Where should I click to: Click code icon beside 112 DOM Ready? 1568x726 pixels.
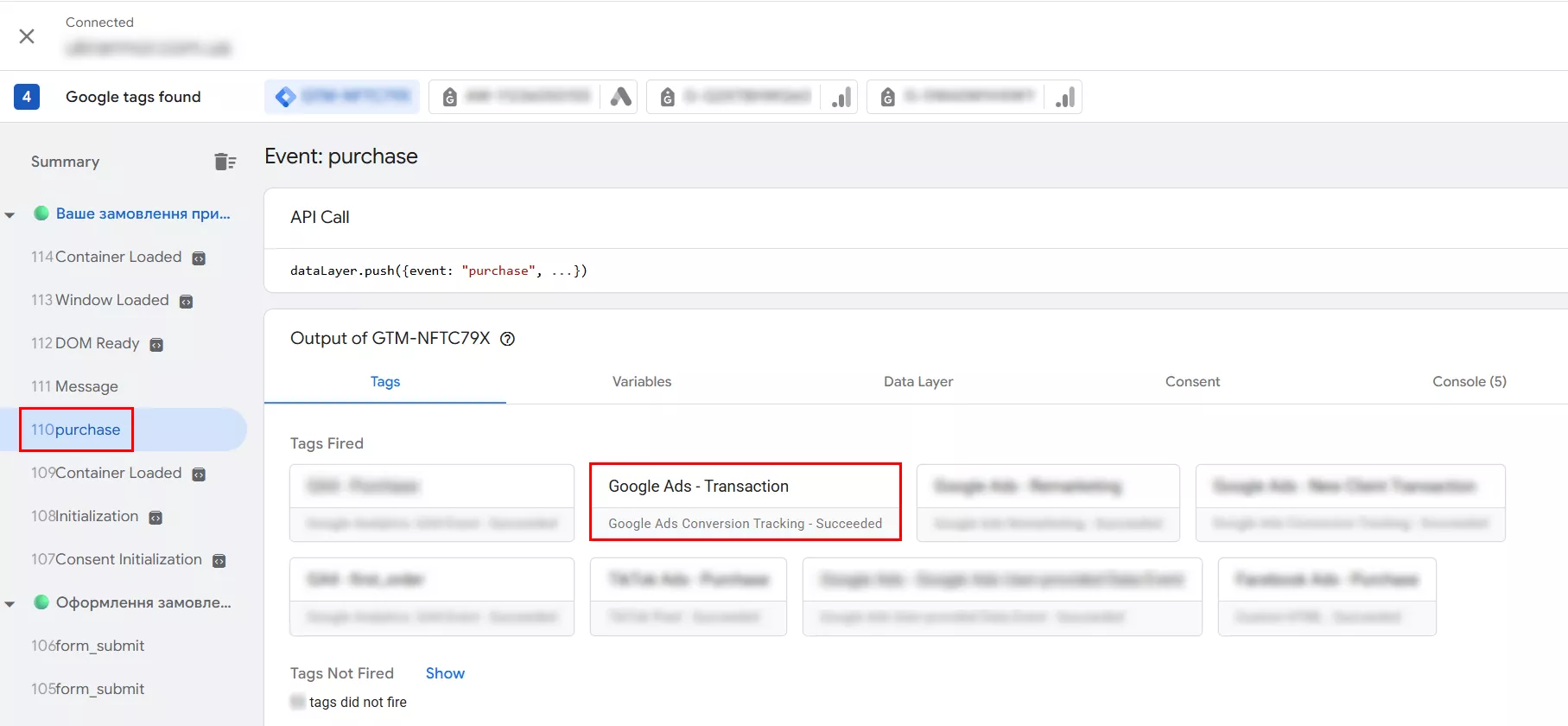coord(156,345)
